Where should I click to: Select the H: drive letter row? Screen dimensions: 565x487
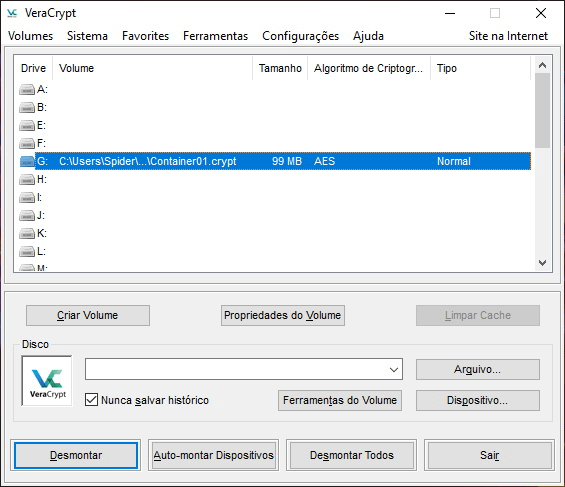pyautogui.click(x=42, y=179)
